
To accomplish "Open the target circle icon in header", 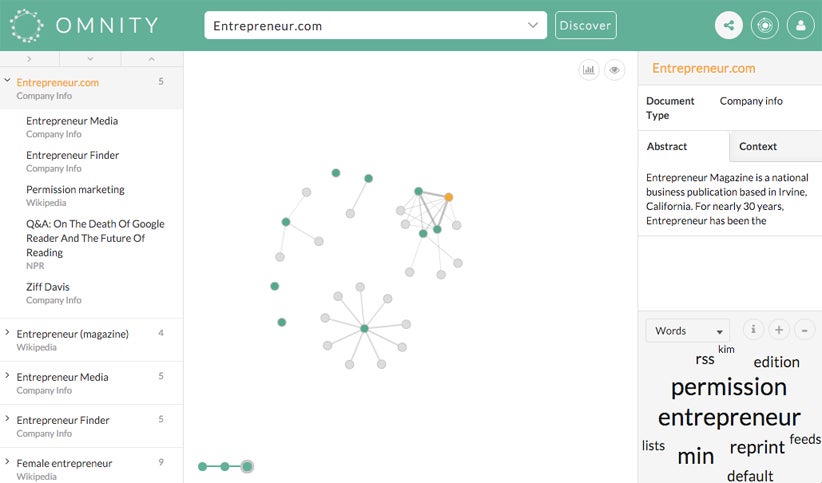I will (764, 25).
